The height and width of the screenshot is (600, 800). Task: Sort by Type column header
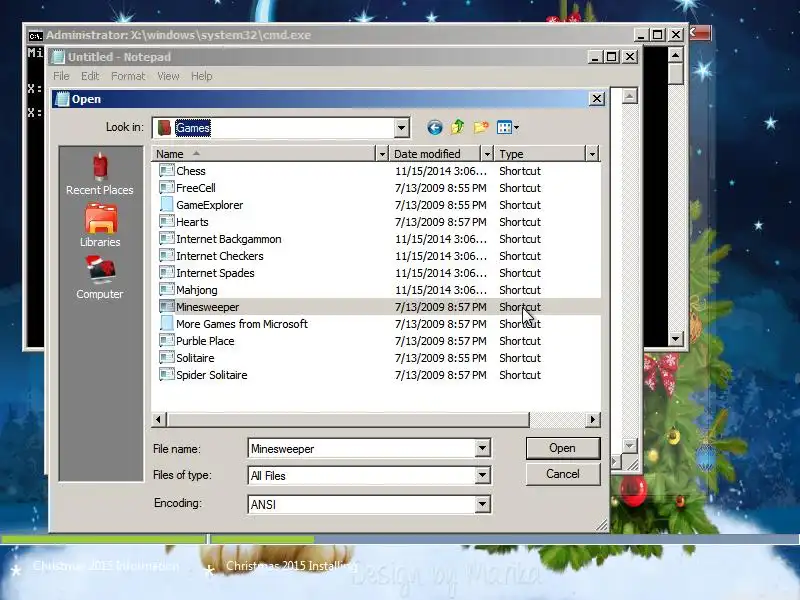[x=540, y=154]
